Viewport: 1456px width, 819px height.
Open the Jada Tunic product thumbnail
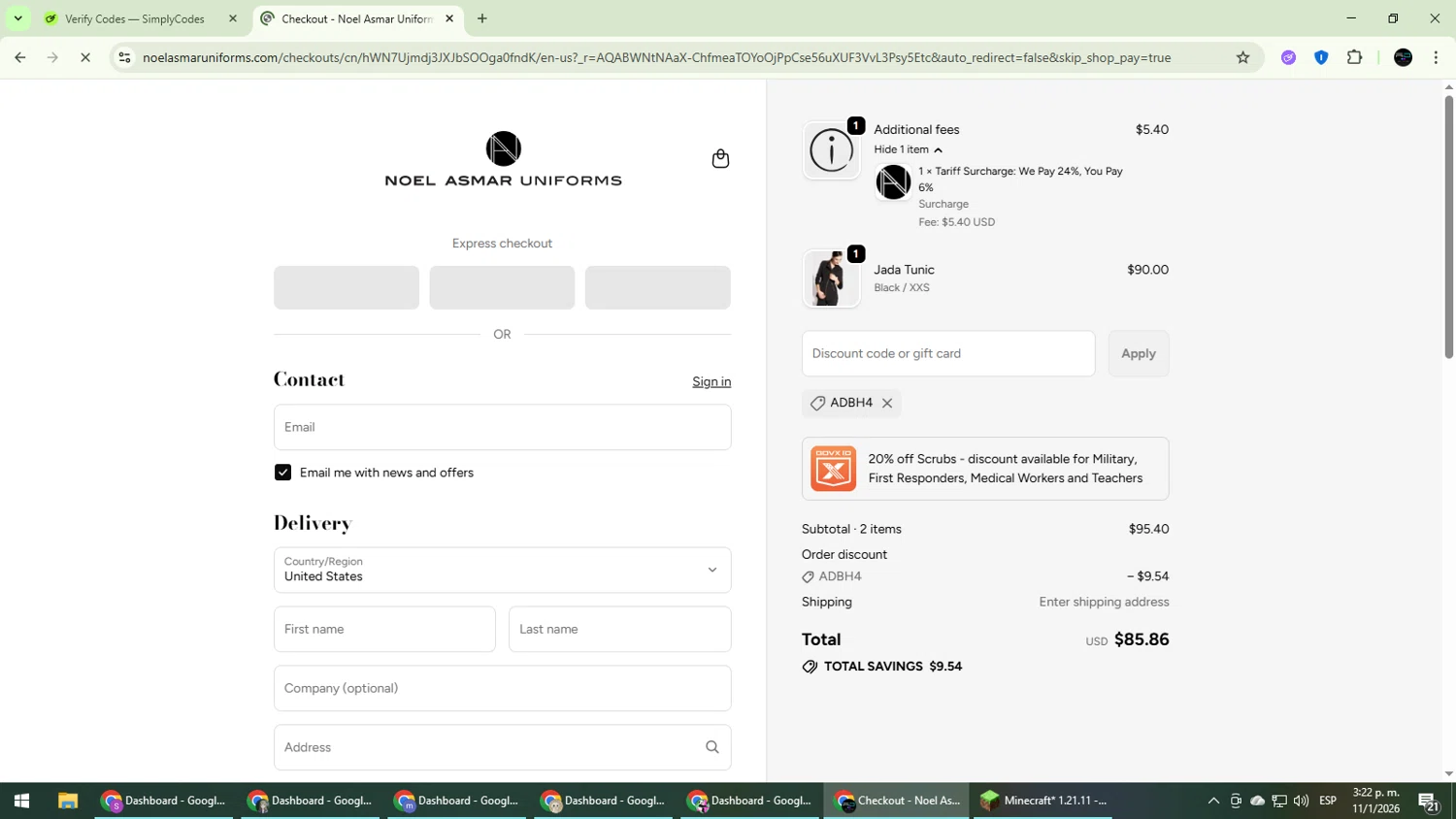click(831, 278)
